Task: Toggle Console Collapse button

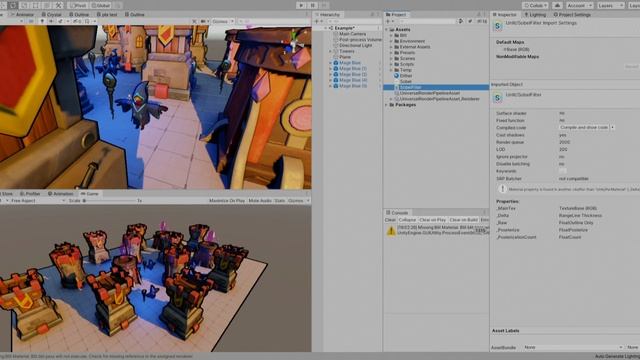Action: (407, 220)
